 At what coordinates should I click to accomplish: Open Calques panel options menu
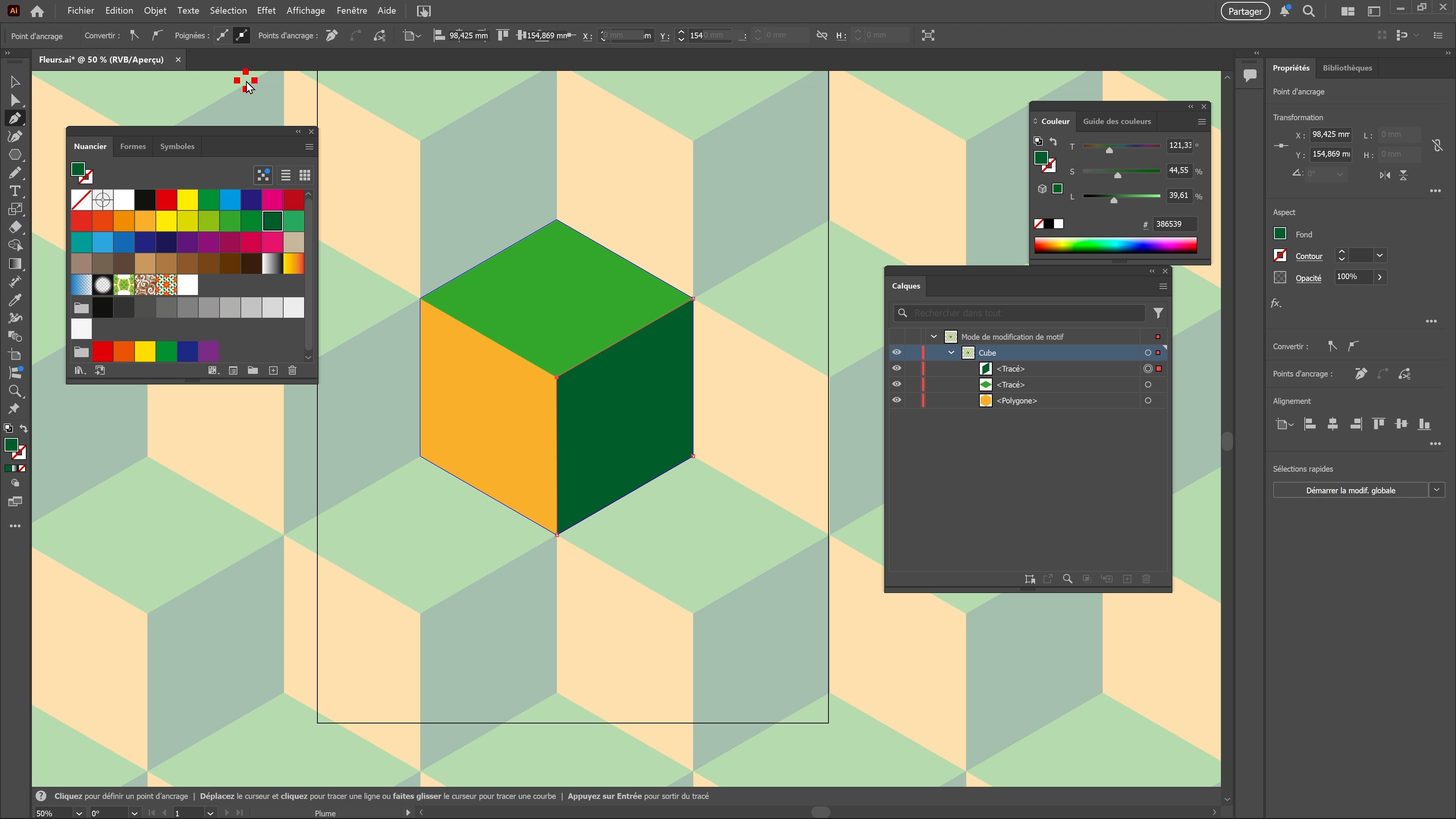click(x=1163, y=287)
